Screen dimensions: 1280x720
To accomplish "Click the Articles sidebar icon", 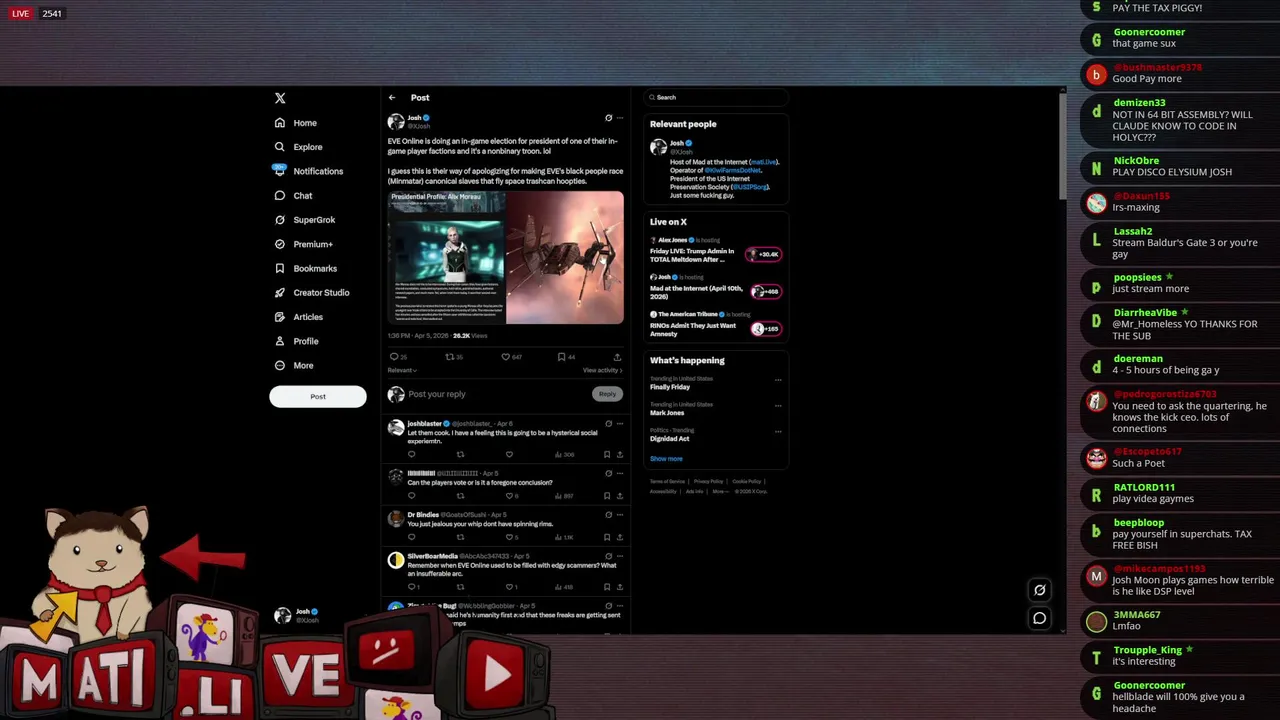I will (x=280, y=317).
